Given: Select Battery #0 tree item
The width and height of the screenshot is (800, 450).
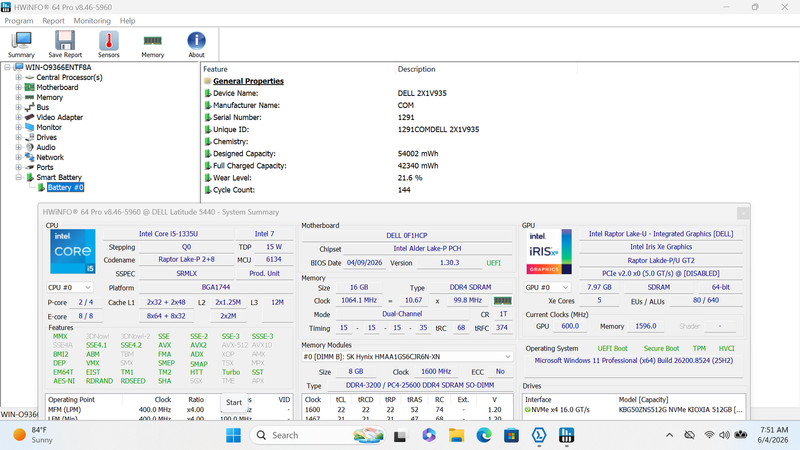Looking at the screenshot, I should tap(65, 187).
